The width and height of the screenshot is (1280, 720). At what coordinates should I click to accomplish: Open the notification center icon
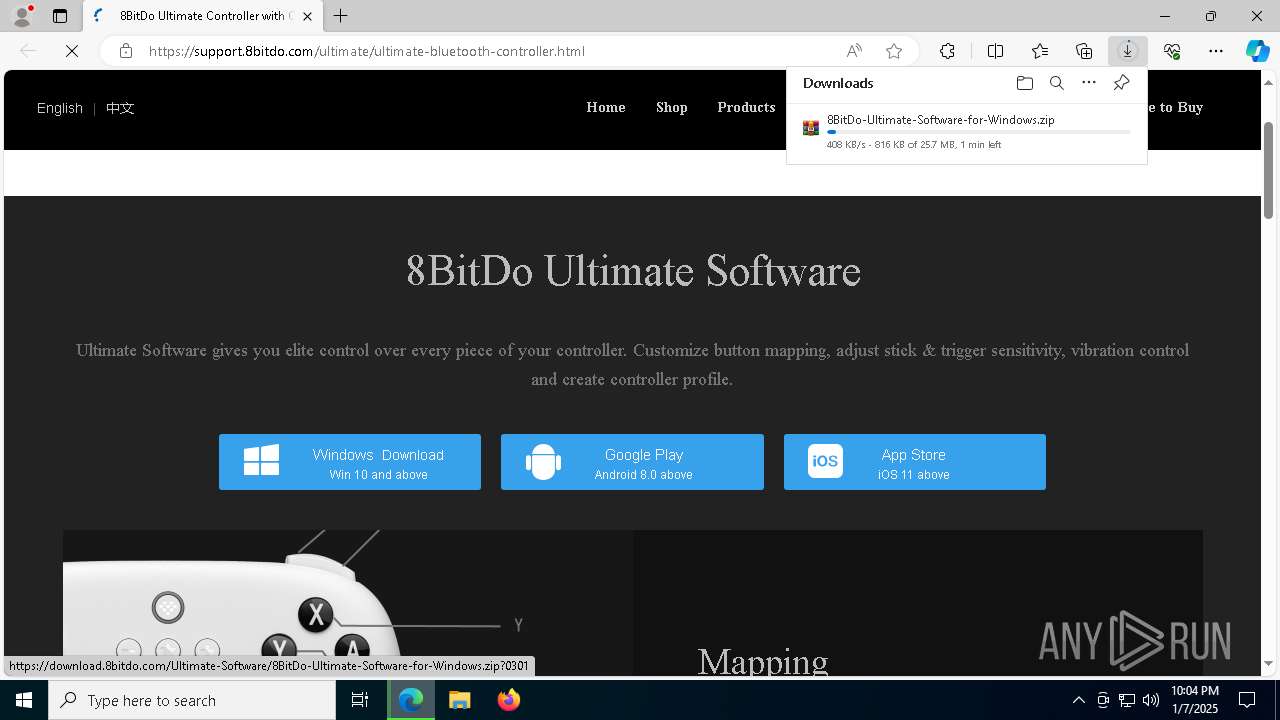1248,700
